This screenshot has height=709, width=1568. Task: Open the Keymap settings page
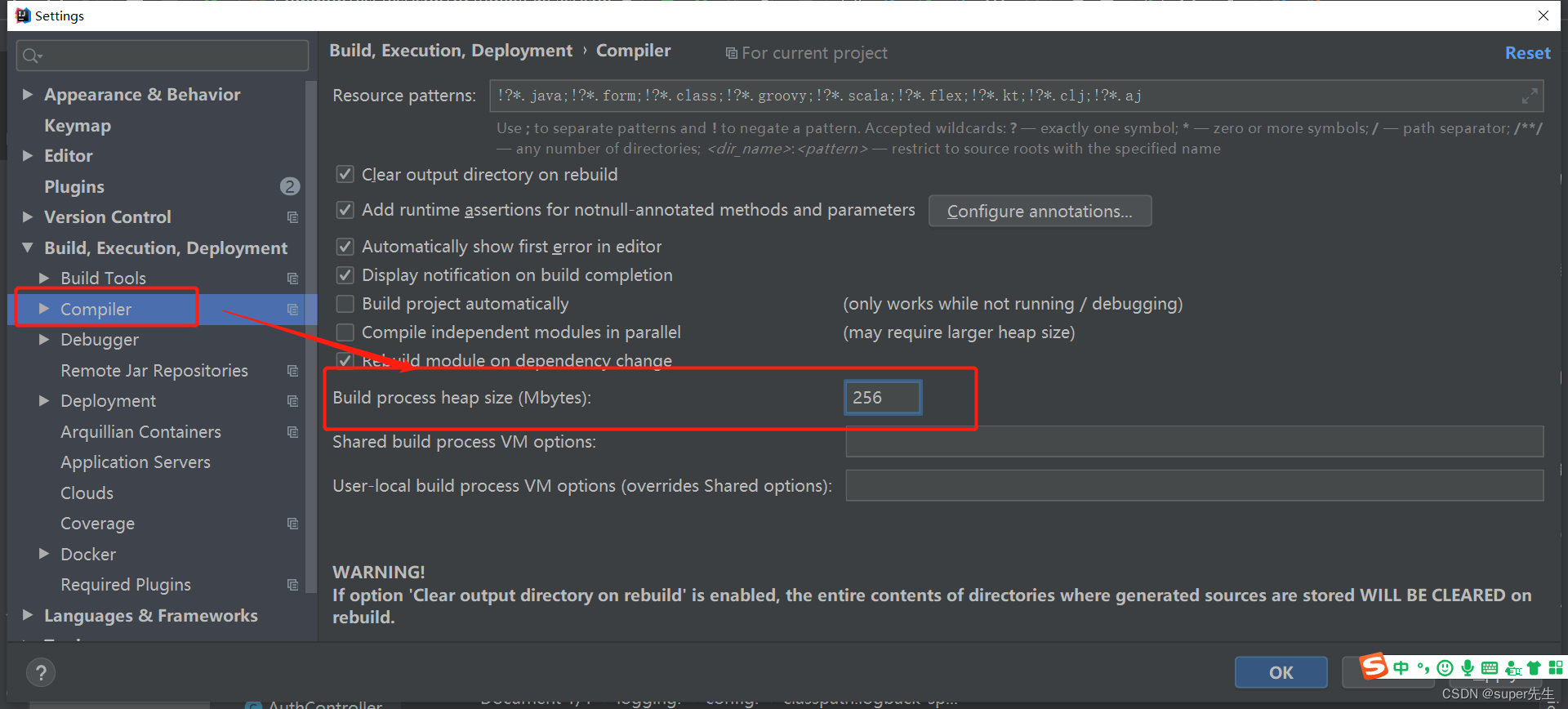pyautogui.click(x=78, y=126)
